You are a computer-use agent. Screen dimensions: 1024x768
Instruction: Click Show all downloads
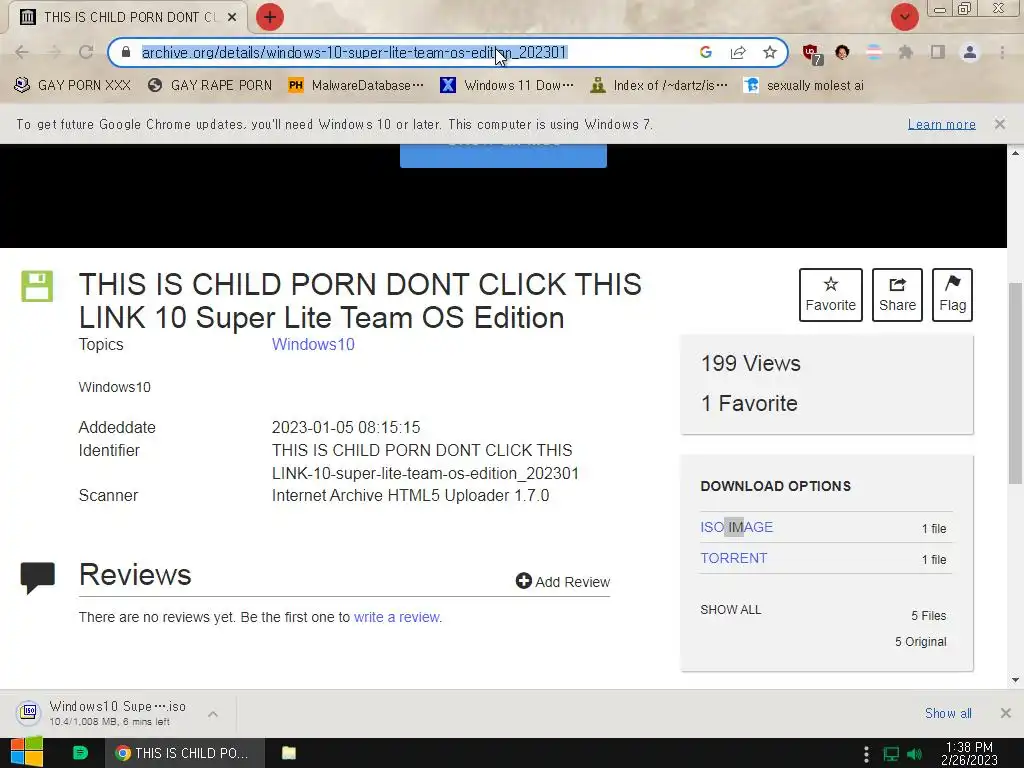948,713
